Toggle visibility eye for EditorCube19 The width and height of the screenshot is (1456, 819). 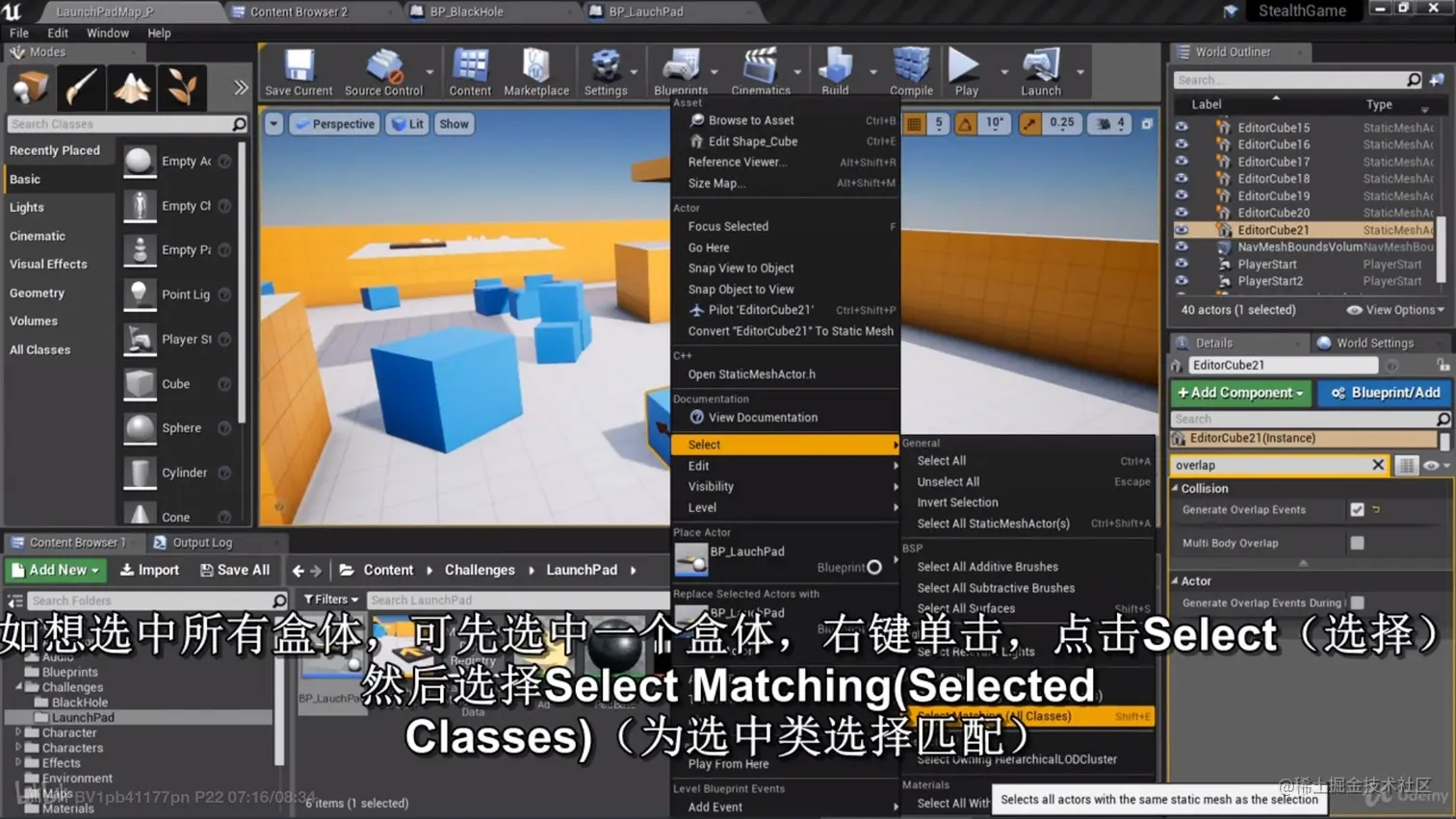coord(1182,195)
